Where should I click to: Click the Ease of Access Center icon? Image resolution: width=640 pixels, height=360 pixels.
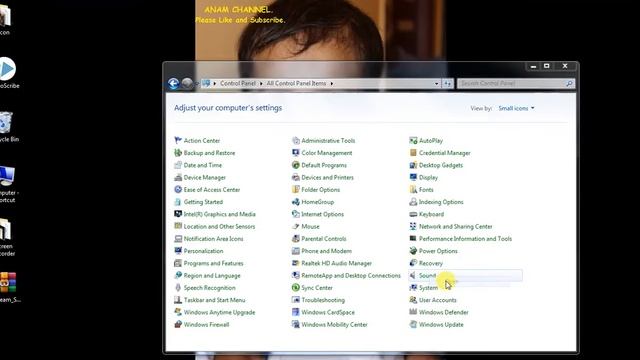pyautogui.click(x=178, y=189)
